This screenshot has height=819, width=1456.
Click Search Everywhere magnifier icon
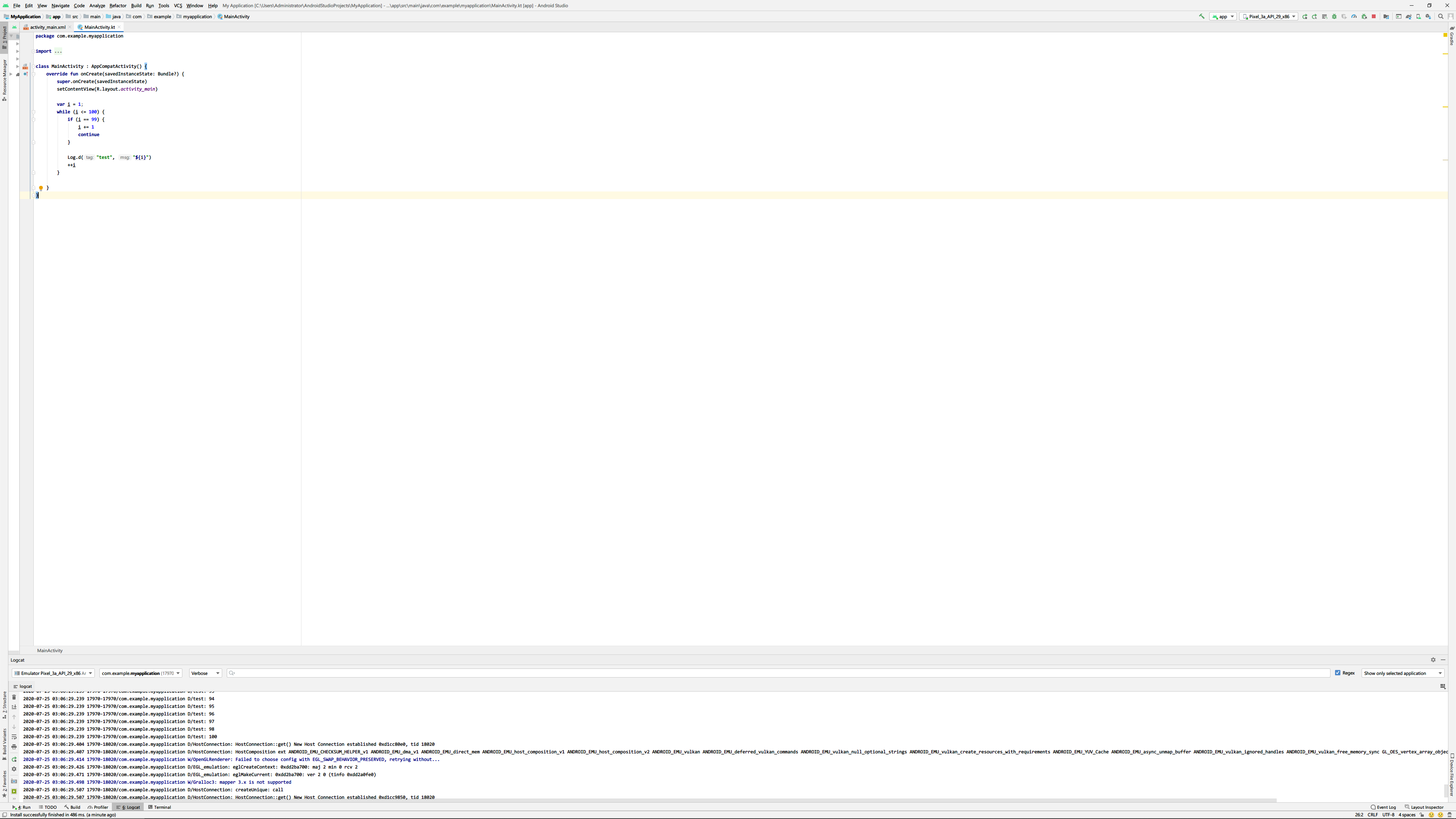point(1440,16)
